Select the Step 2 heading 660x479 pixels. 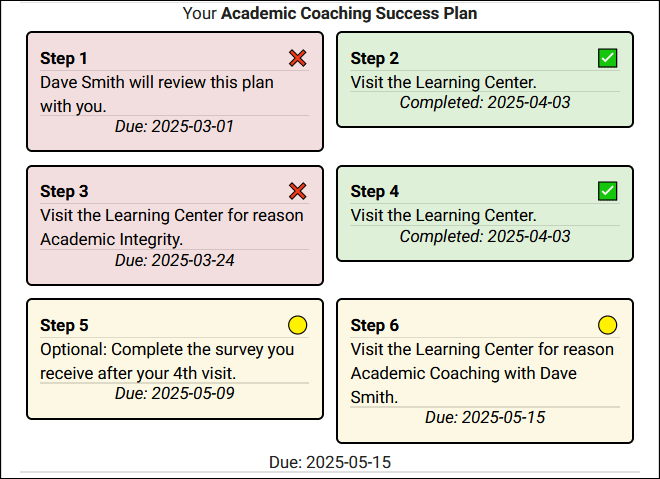click(x=375, y=59)
